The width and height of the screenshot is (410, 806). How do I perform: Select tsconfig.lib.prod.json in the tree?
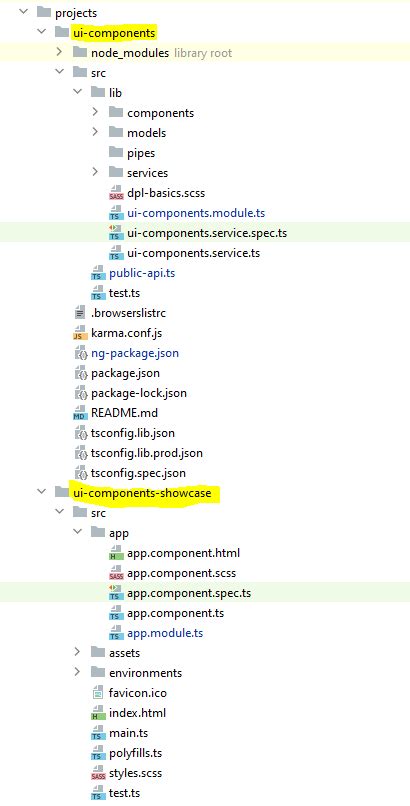147,453
